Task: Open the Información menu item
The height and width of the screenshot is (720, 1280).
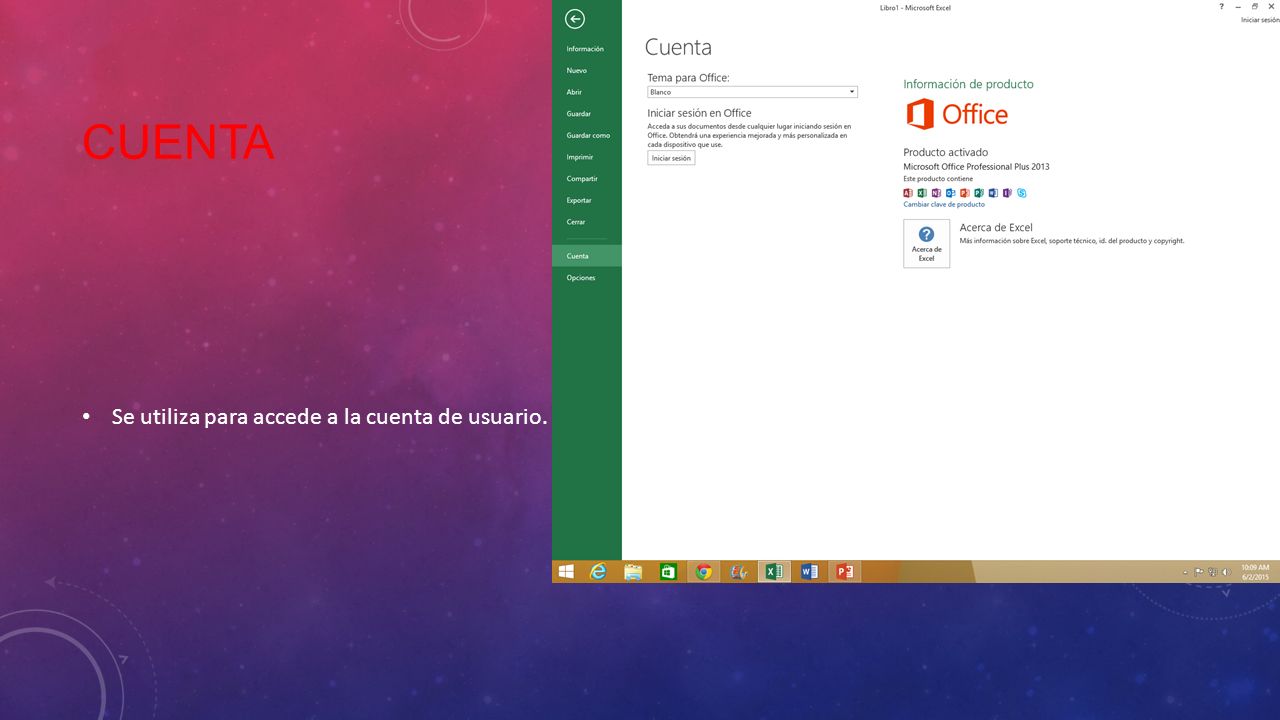Action: [x=586, y=49]
